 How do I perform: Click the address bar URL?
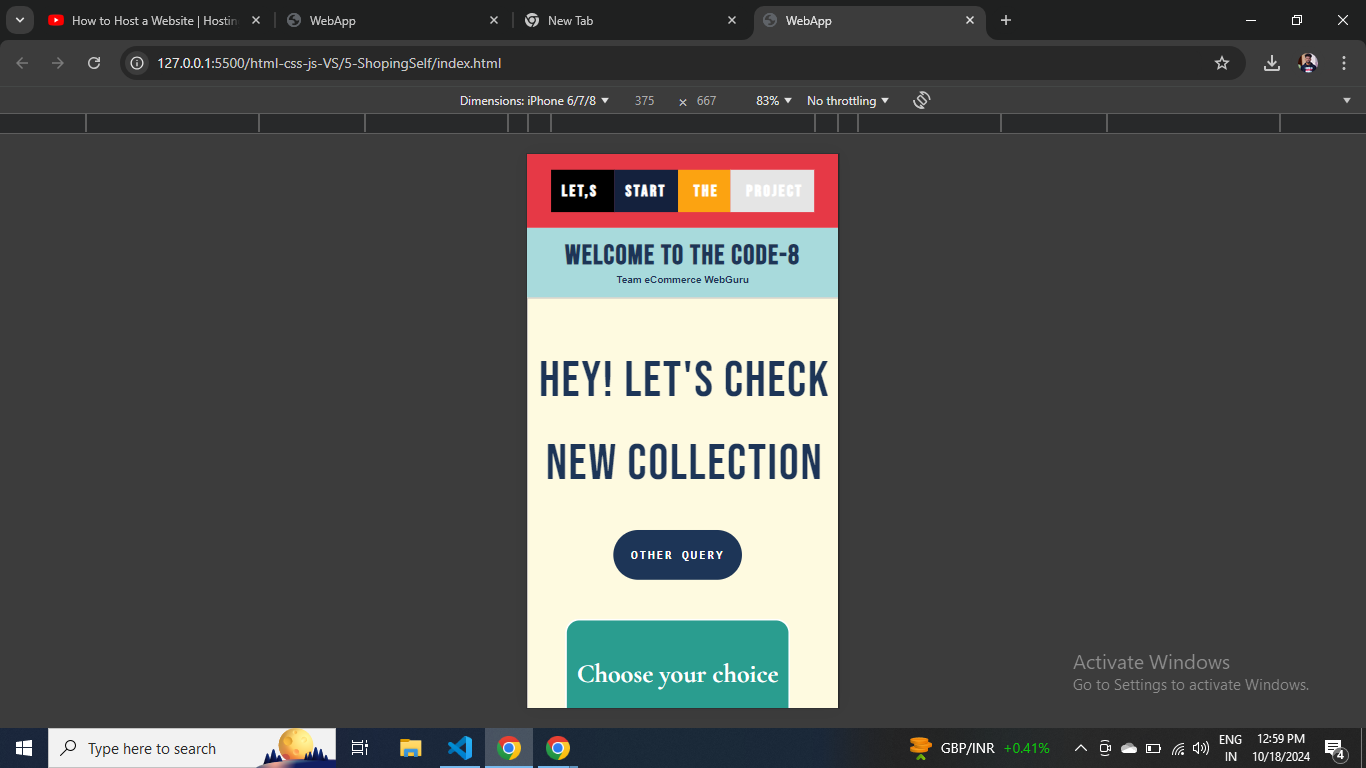[x=329, y=63]
